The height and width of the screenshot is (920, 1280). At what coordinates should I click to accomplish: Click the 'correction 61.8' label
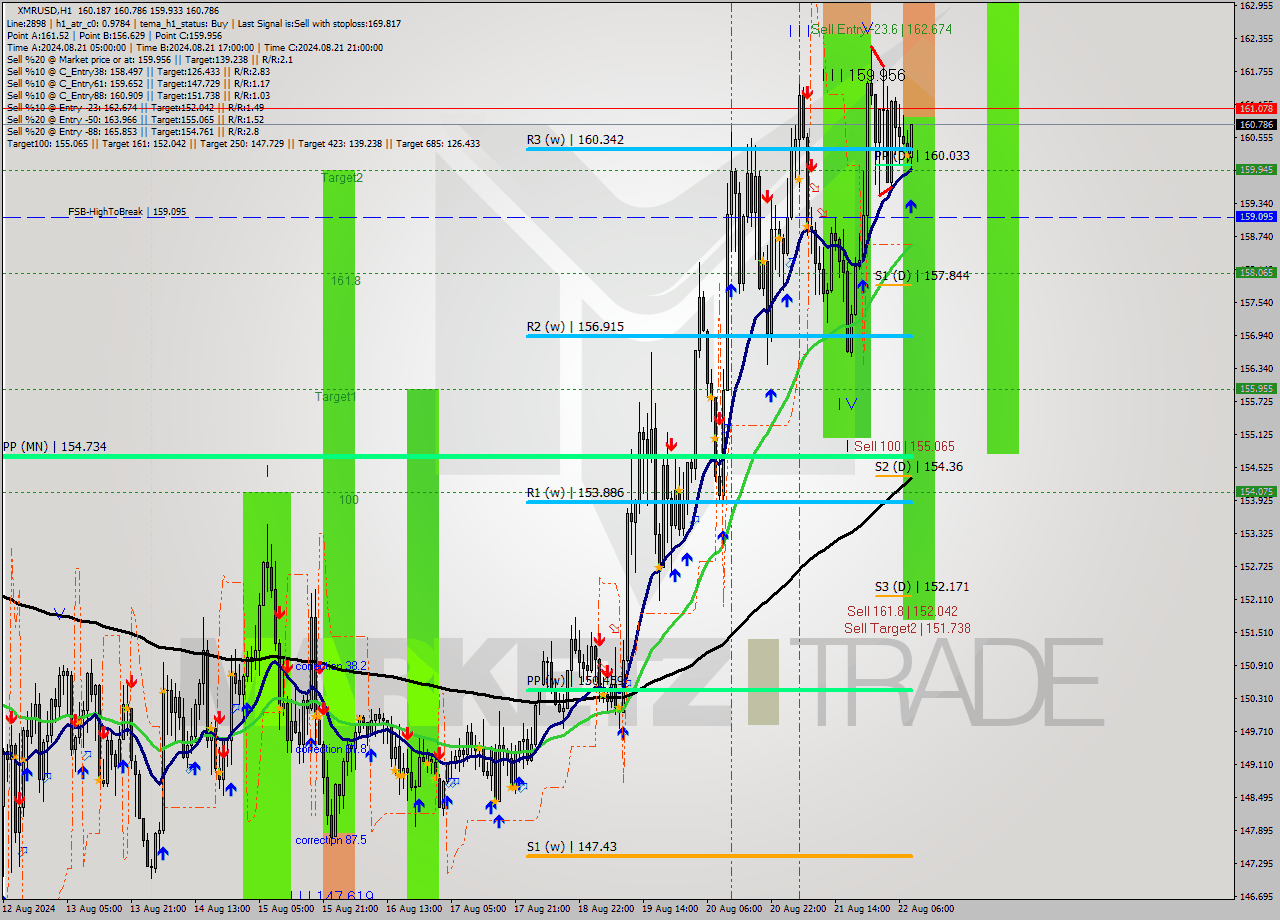click(x=330, y=749)
